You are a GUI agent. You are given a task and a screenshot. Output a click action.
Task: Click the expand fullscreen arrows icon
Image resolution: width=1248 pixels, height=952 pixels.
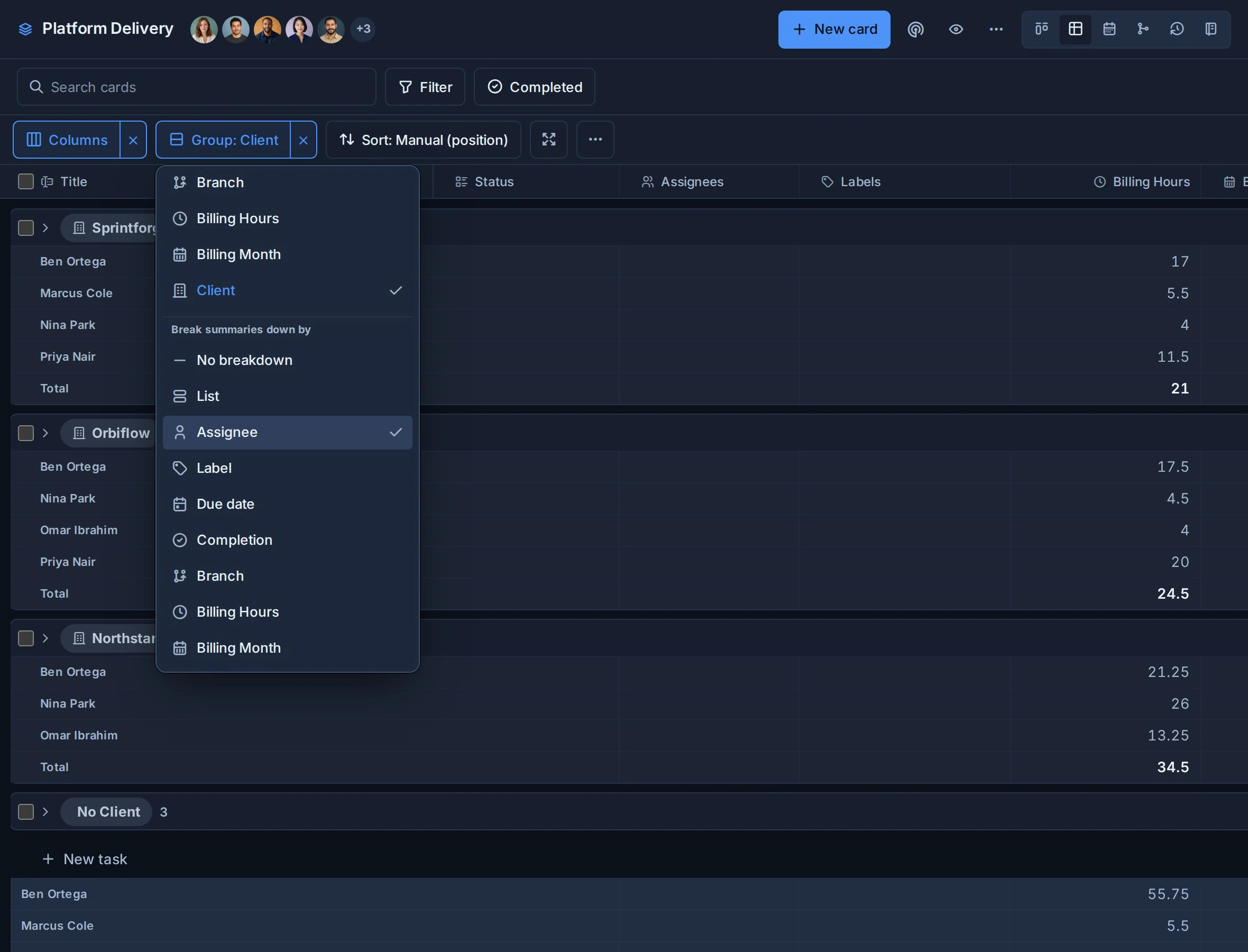tap(548, 140)
